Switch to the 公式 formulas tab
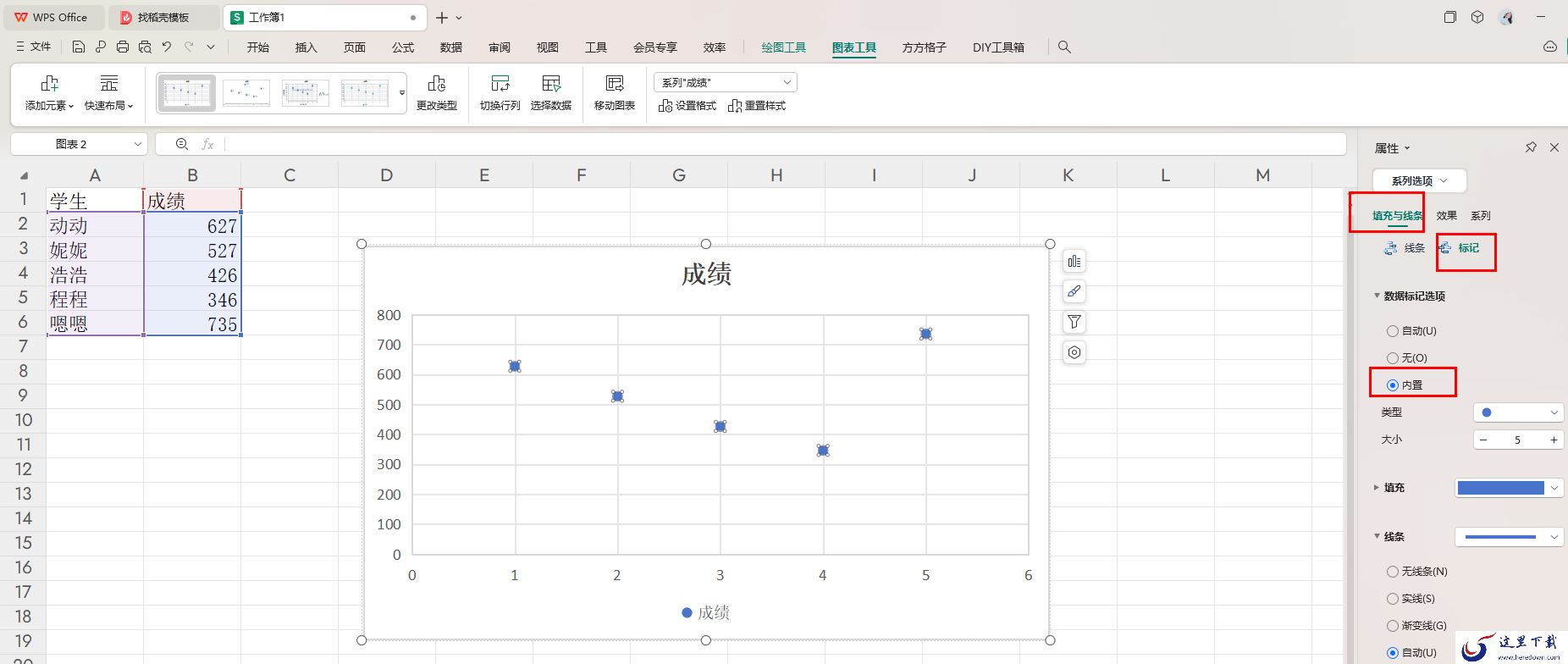Viewport: 1568px width, 664px height. coord(403,47)
